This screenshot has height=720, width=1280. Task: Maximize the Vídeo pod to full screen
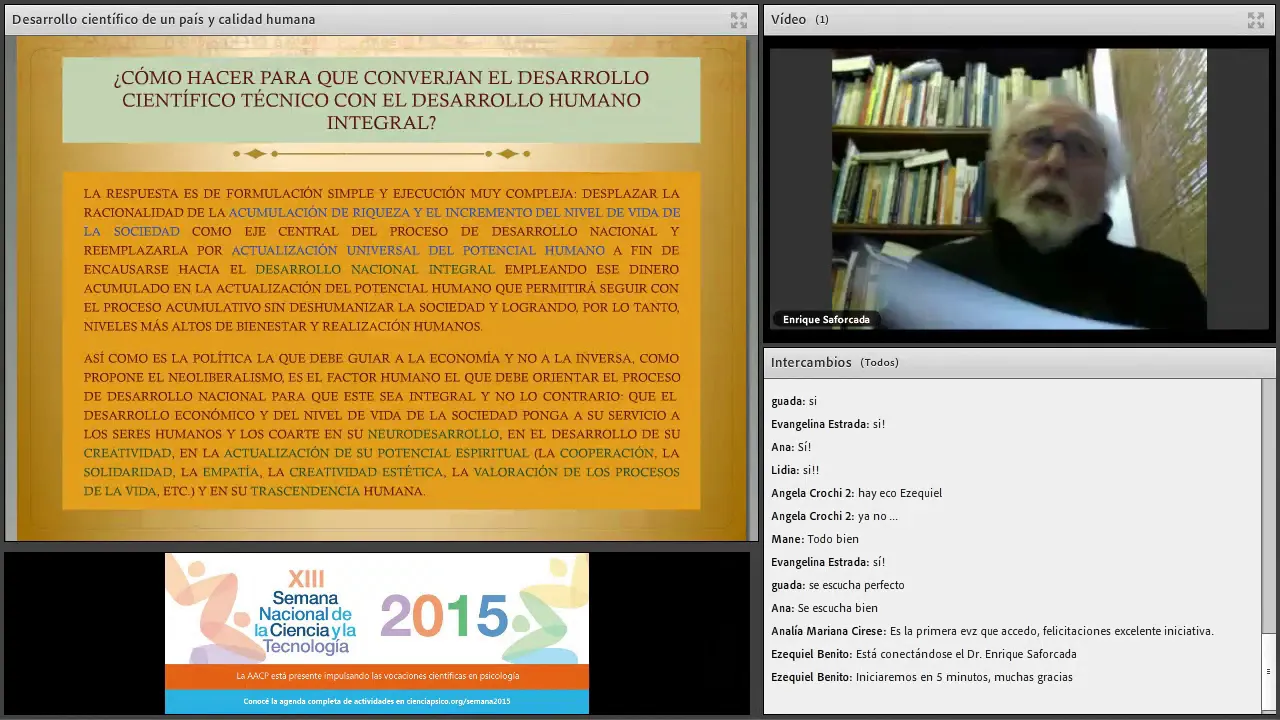coord(1256,20)
